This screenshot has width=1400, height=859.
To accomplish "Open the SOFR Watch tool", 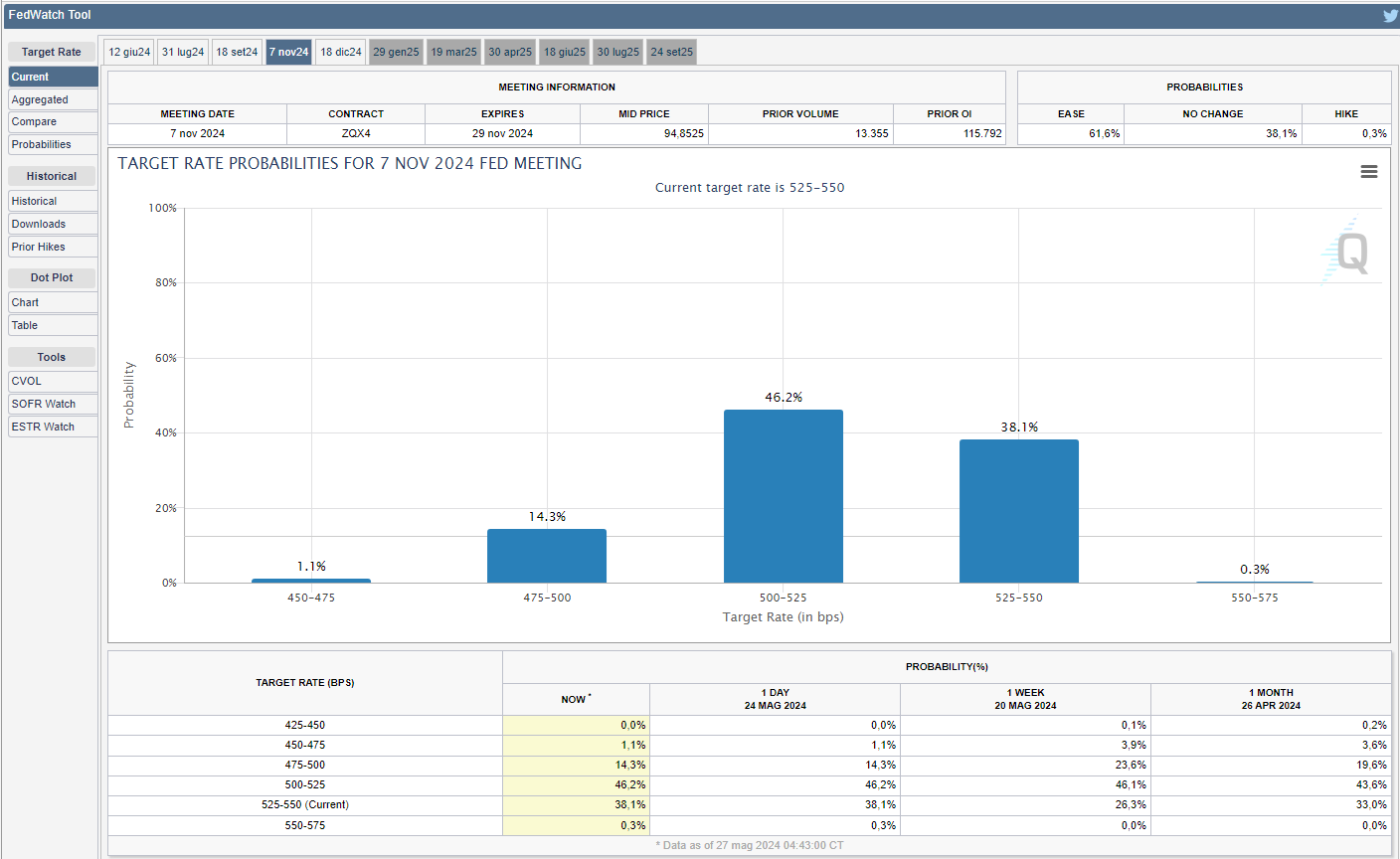I will [x=53, y=404].
